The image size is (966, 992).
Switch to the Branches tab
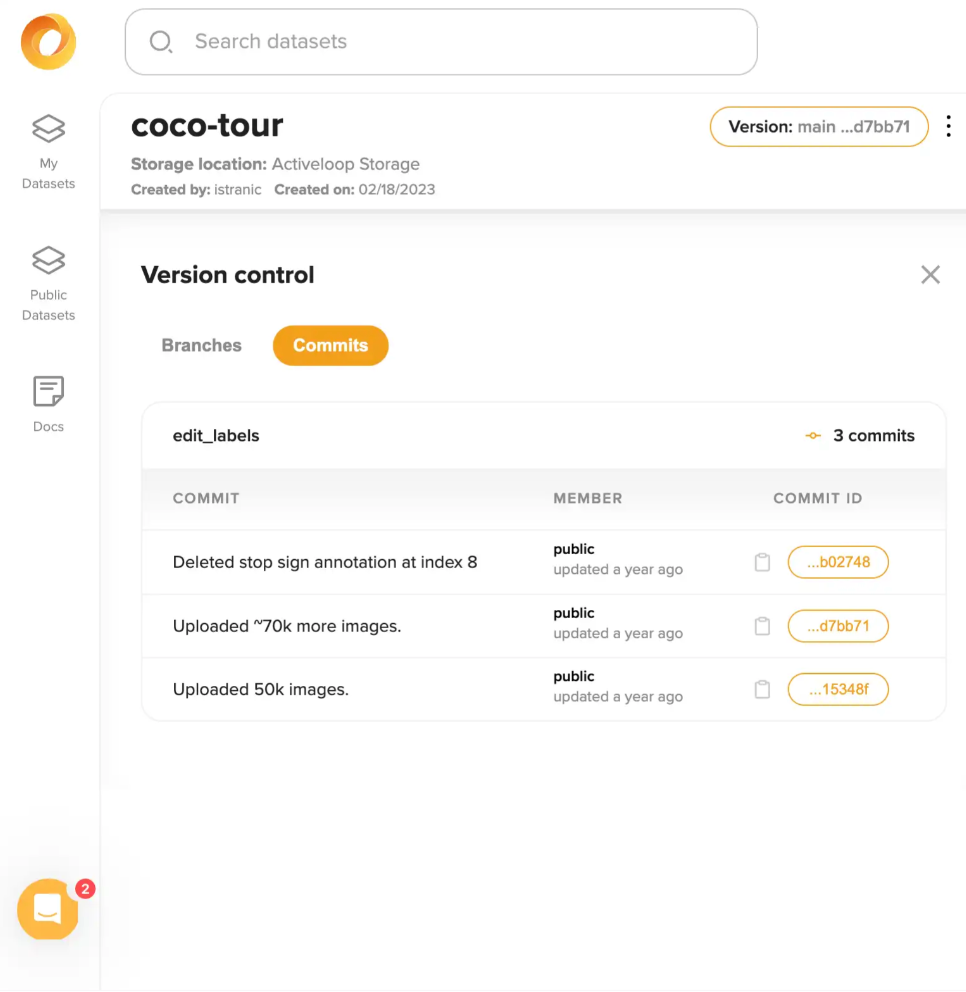201,345
